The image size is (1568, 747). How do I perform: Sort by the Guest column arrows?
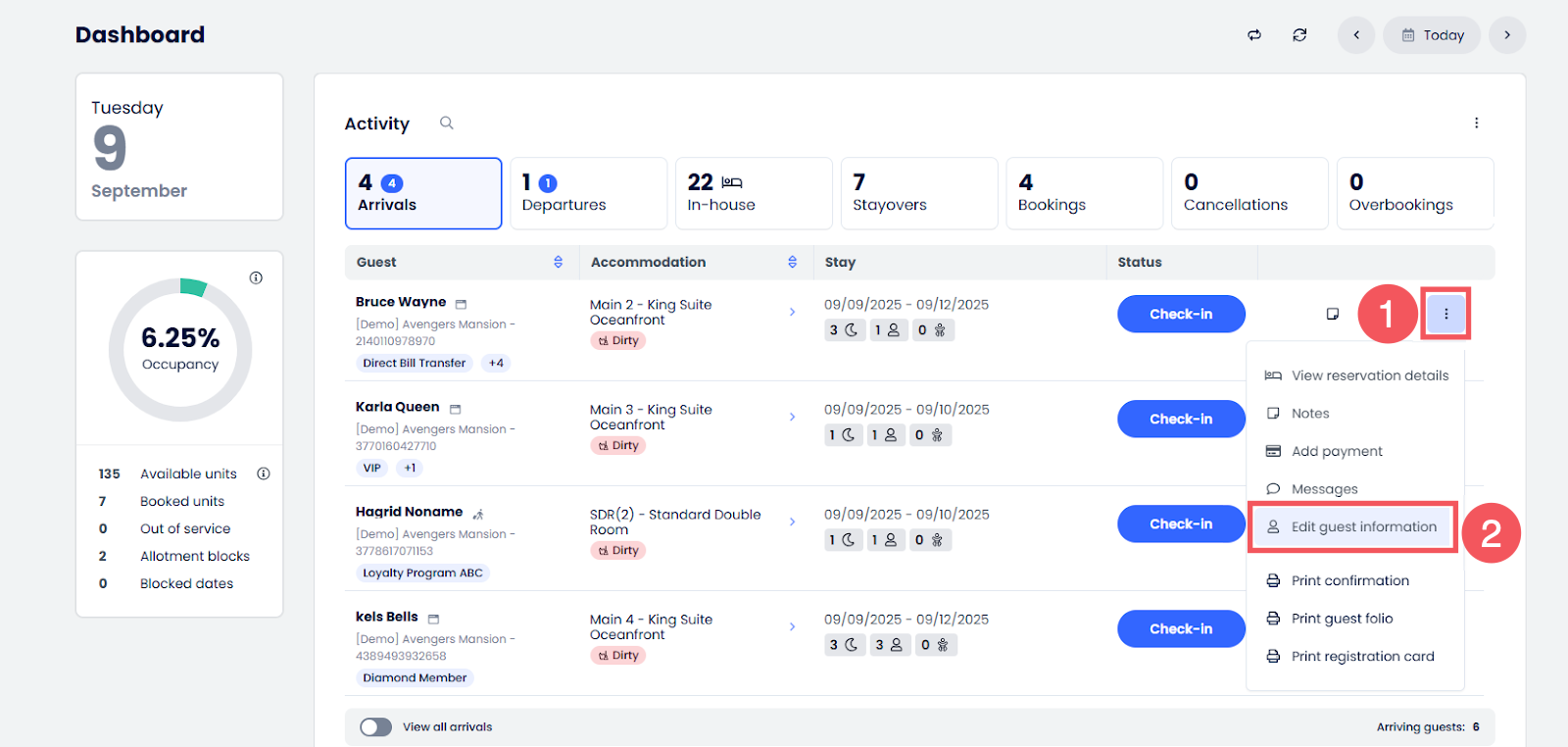[559, 262]
